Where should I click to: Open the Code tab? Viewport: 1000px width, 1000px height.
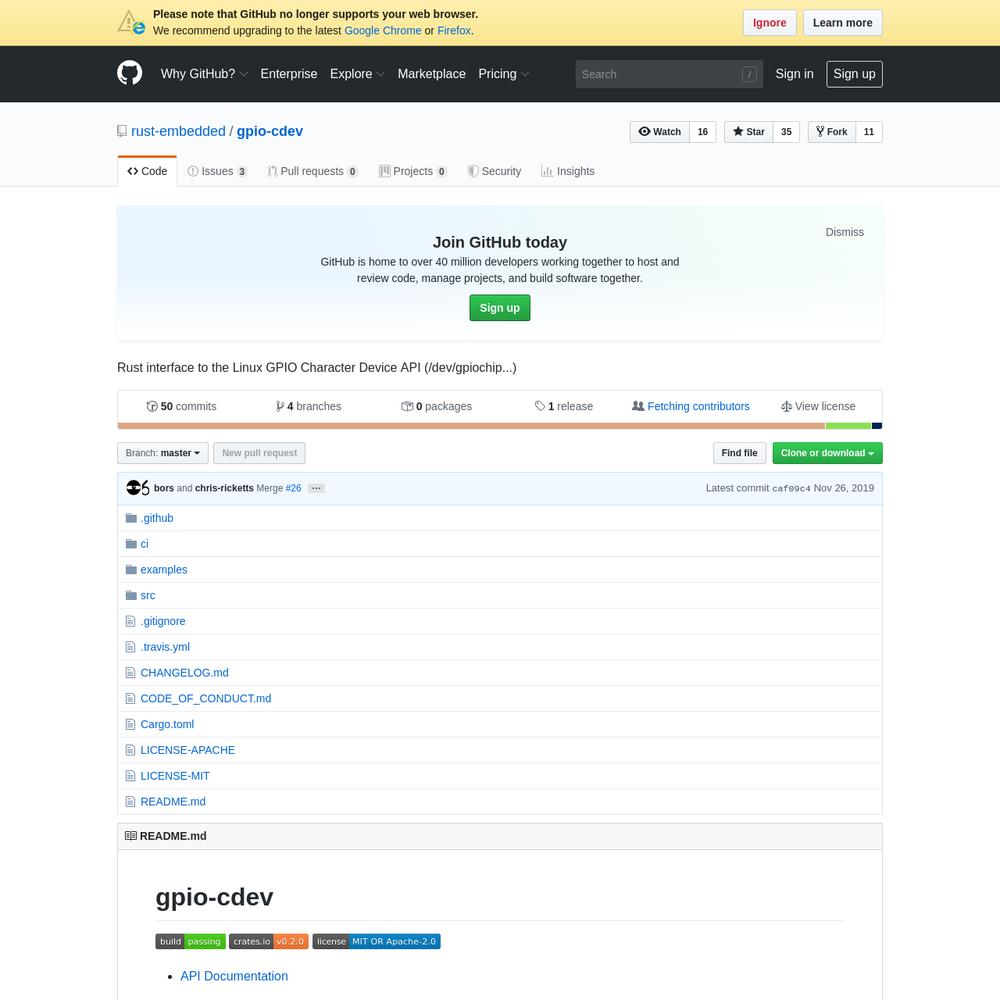click(x=147, y=171)
